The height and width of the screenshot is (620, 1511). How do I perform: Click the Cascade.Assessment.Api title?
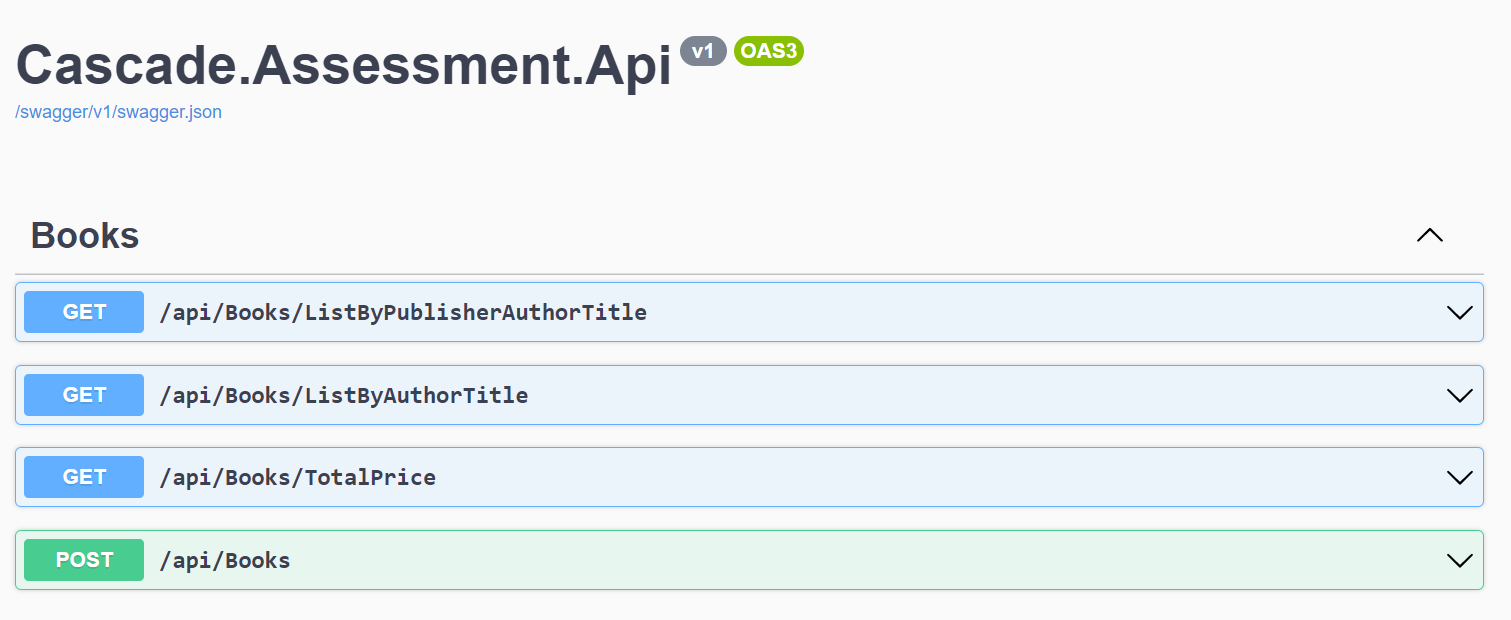coord(342,64)
